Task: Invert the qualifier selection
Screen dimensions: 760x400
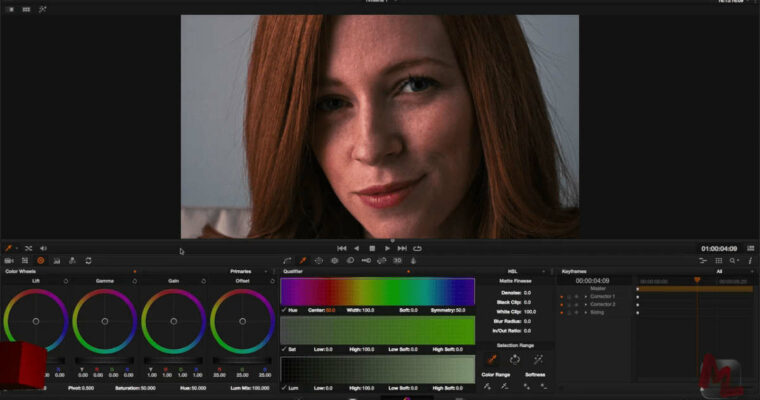Action: (515, 359)
